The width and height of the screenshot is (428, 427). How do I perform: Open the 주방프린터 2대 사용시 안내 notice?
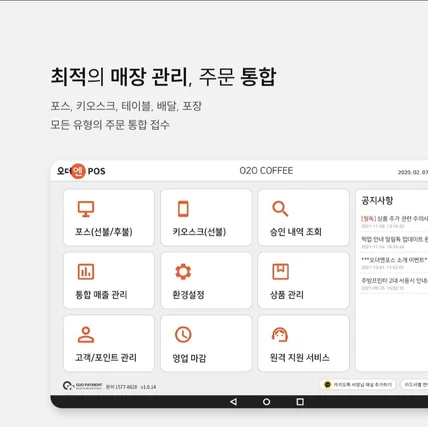coord(394,284)
